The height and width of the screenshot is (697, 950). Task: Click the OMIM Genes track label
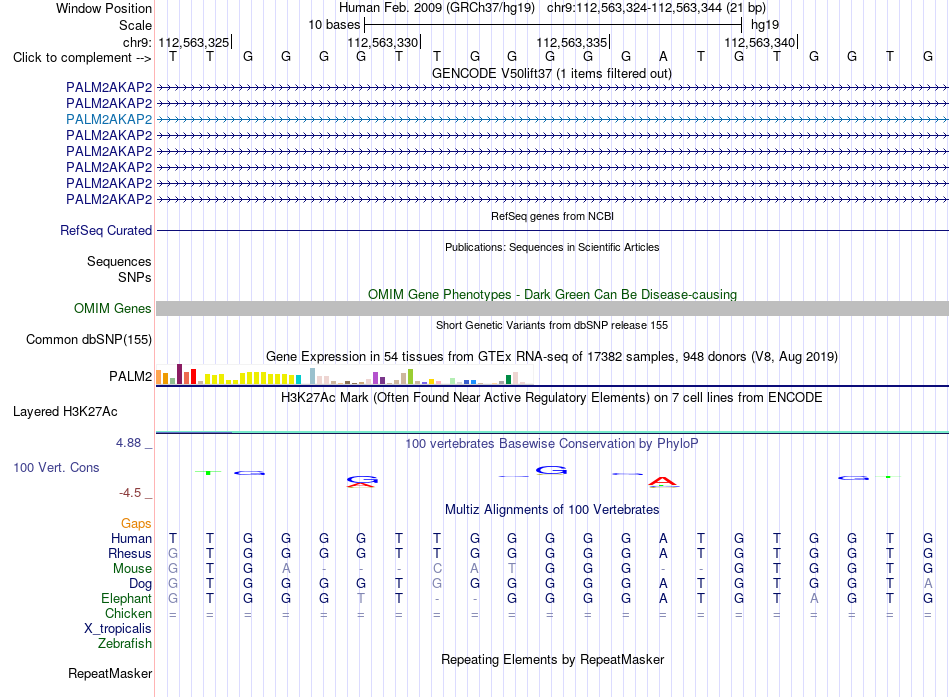tap(113, 308)
